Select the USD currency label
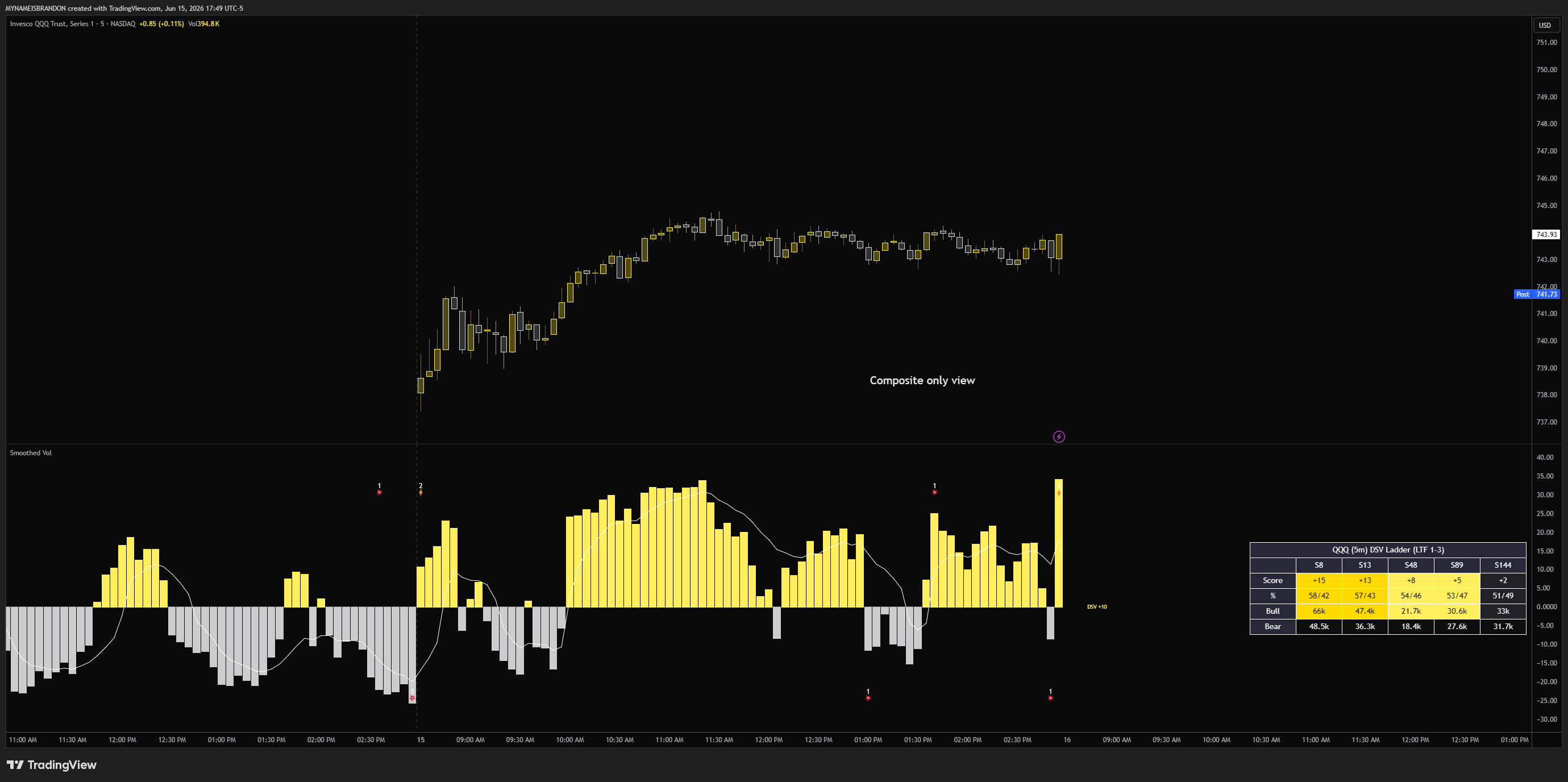The height and width of the screenshot is (782, 1568). 1545,25
